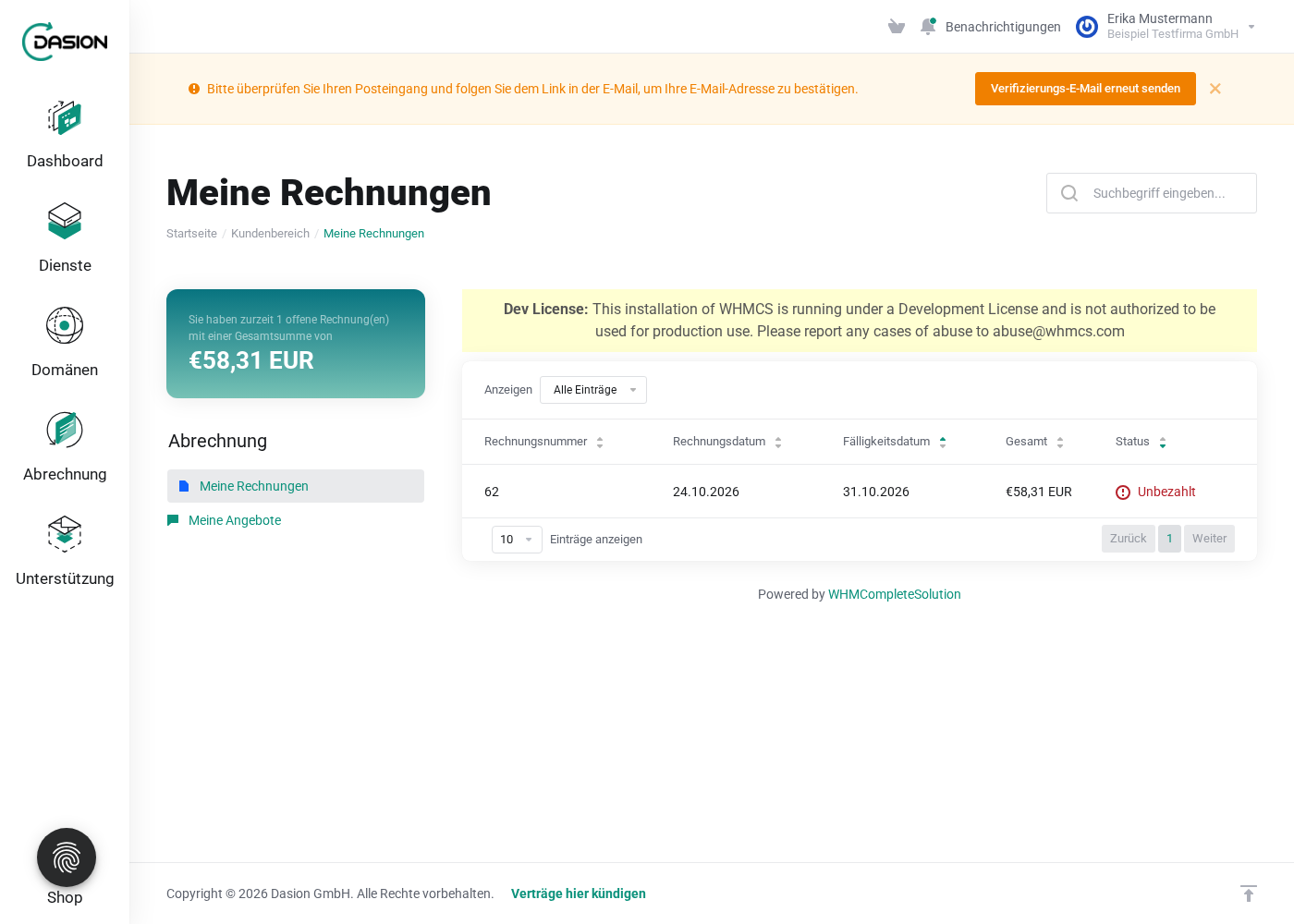The image size is (1294, 924).
Task: Click invoice date 24.10.2026
Action: pos(706,492)
